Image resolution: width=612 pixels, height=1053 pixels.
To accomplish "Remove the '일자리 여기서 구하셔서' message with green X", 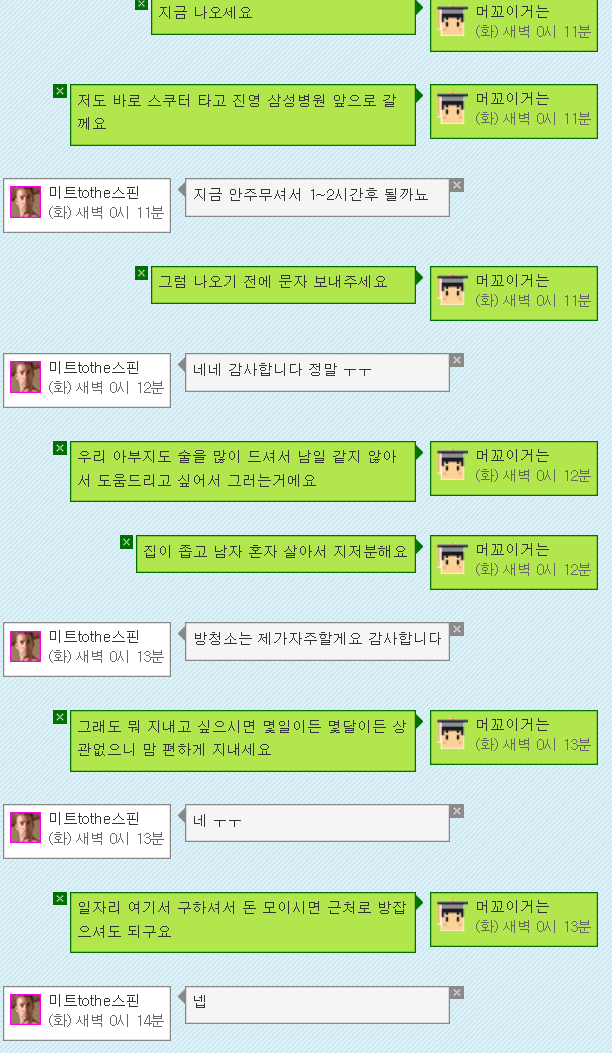I will click(60, 899).
